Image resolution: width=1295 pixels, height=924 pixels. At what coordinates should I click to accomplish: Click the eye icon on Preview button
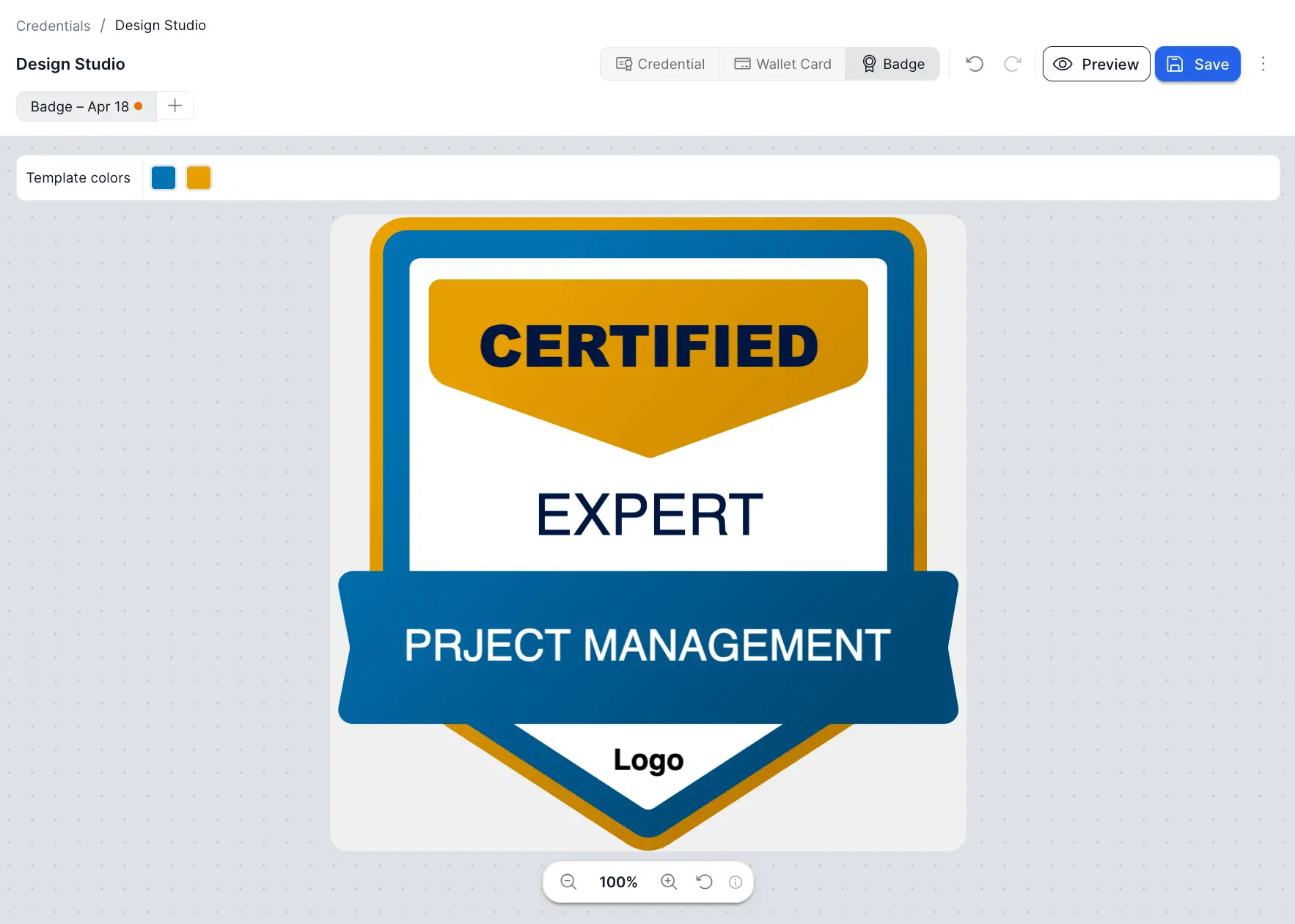(1064, 64)
